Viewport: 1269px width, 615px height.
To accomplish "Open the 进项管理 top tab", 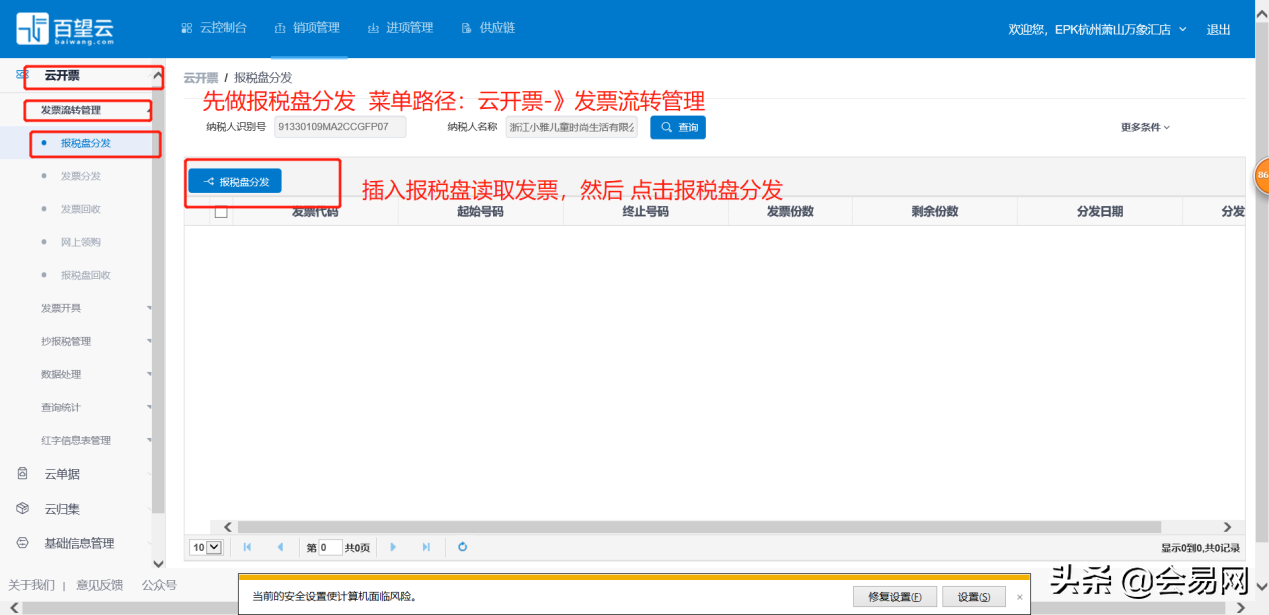I will coord(400,28).
